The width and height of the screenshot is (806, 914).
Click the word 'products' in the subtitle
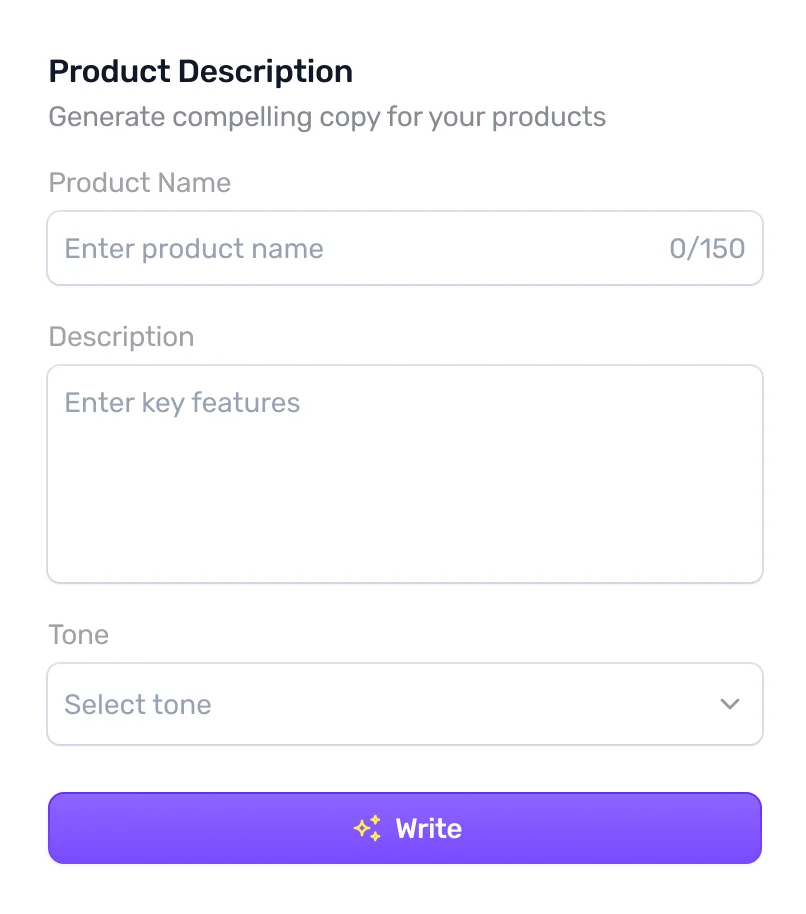pyautogui.click(x=549, y=117)
